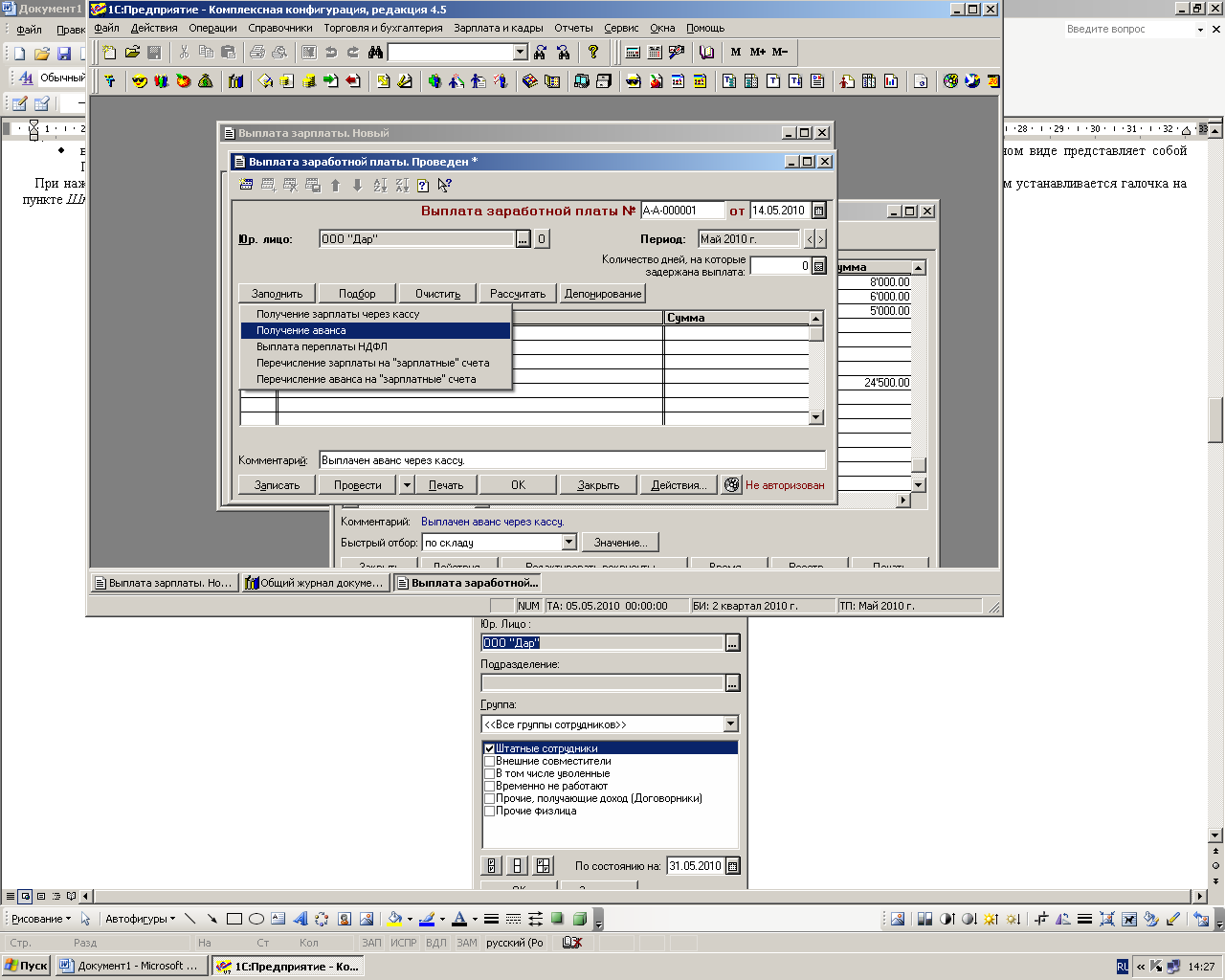Select the Line drawing tool
Screen dimensions: 1225x980
[x=189, y=919]
